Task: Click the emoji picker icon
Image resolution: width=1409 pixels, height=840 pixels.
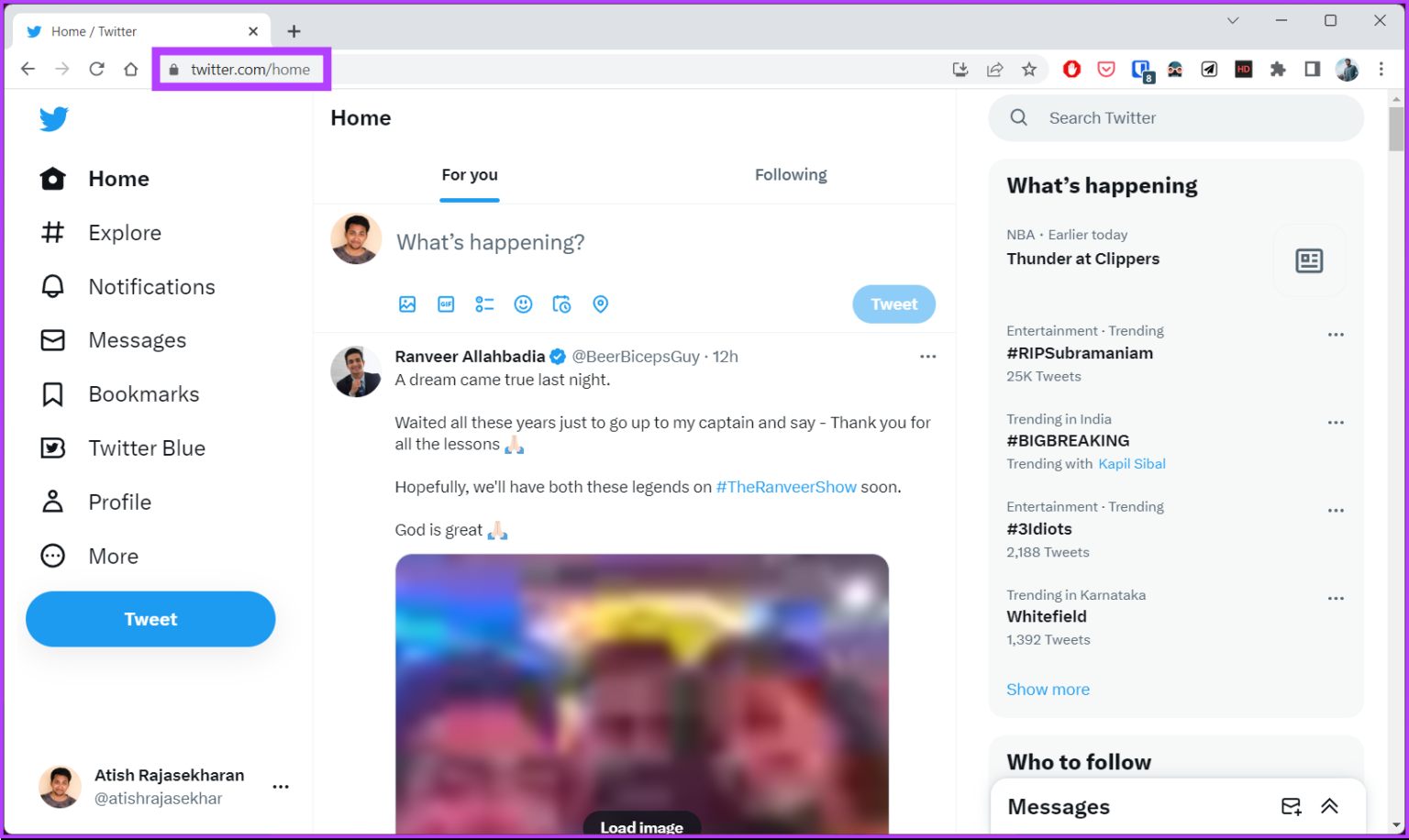Action: click(x=523, y=304)
